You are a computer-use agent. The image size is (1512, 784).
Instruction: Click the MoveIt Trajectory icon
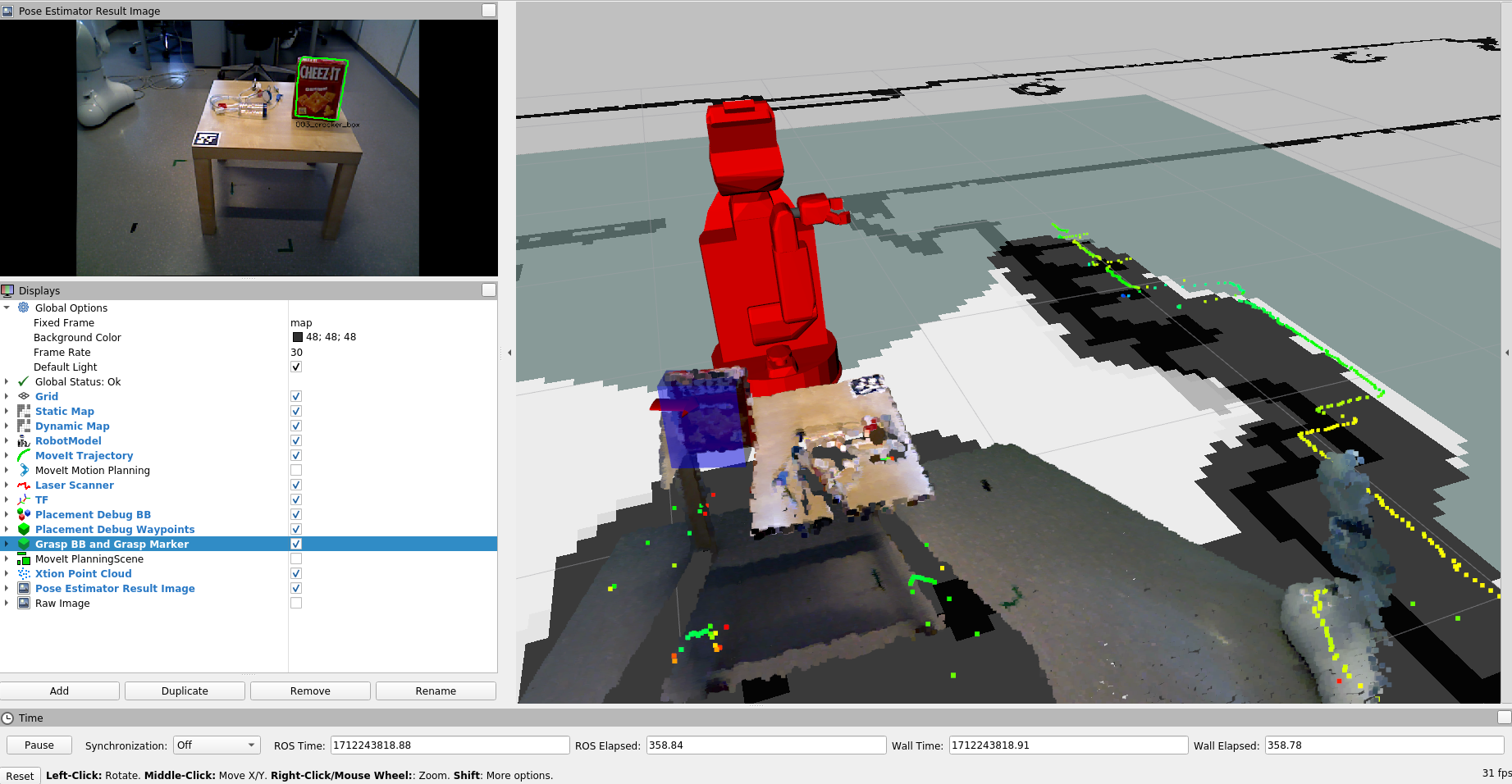click(x=24, y=455)
